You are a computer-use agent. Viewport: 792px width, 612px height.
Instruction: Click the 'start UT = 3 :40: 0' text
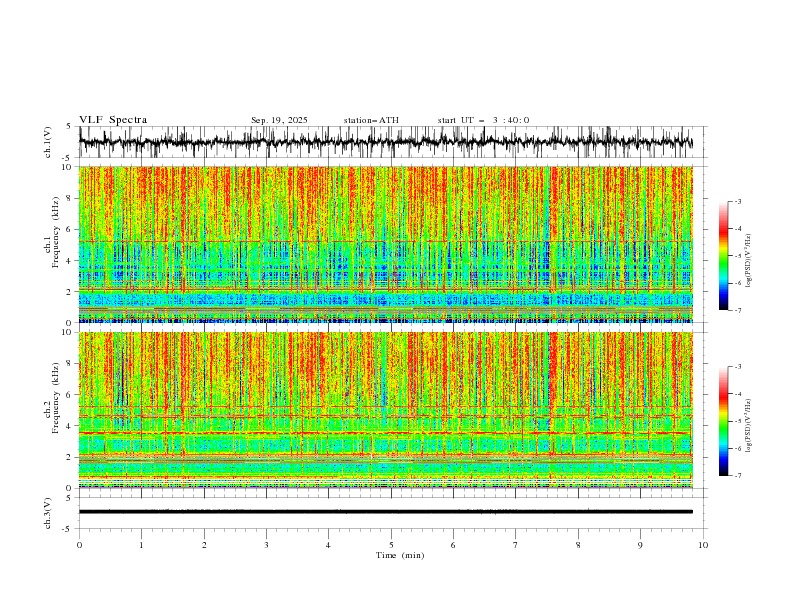pos(483,120)
